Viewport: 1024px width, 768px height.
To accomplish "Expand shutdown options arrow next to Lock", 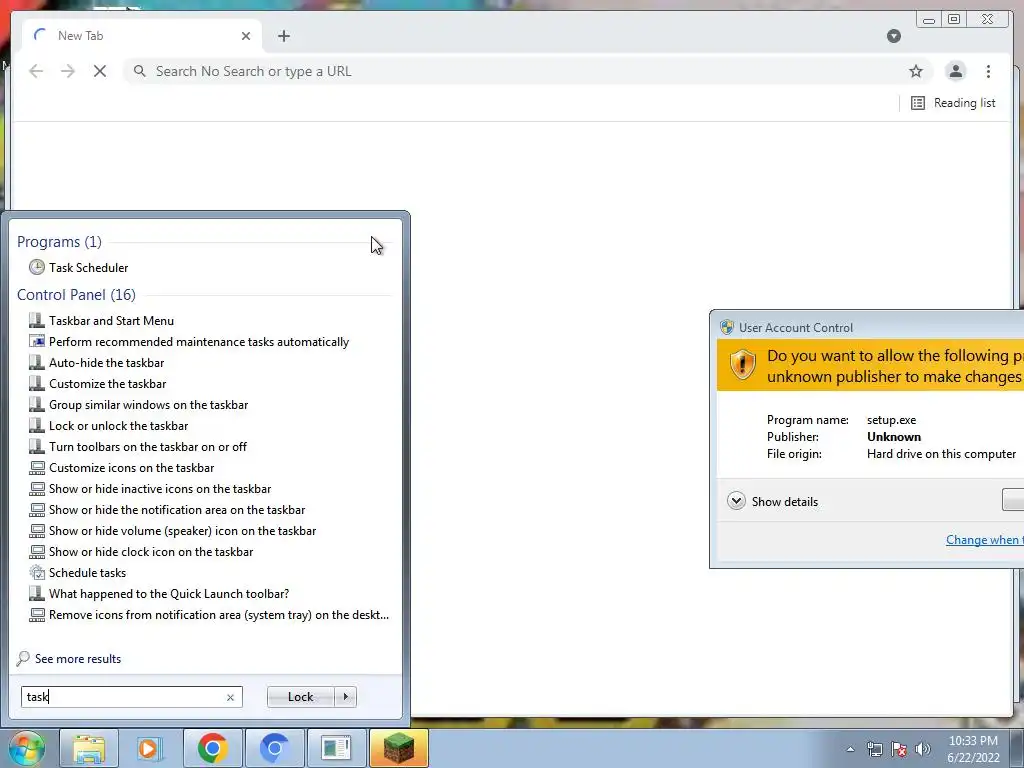I will (345, 697).
